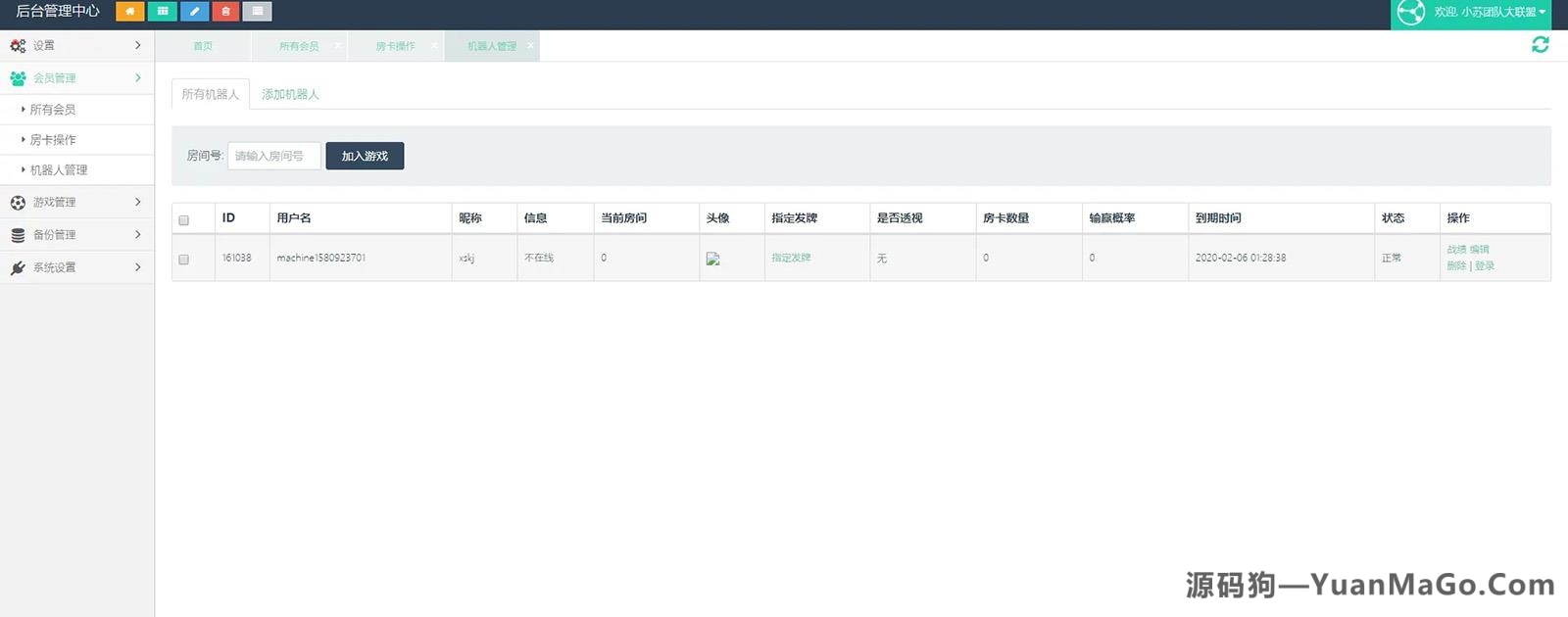
Task: Click the green refresh icon at top right
Action: point(1541,45)
